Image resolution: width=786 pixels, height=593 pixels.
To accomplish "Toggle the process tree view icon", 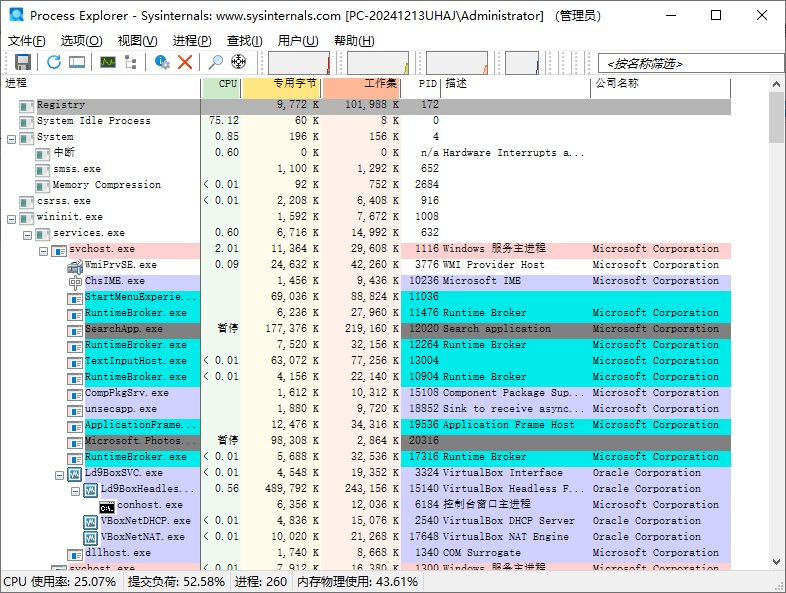I will coord(131,62).
